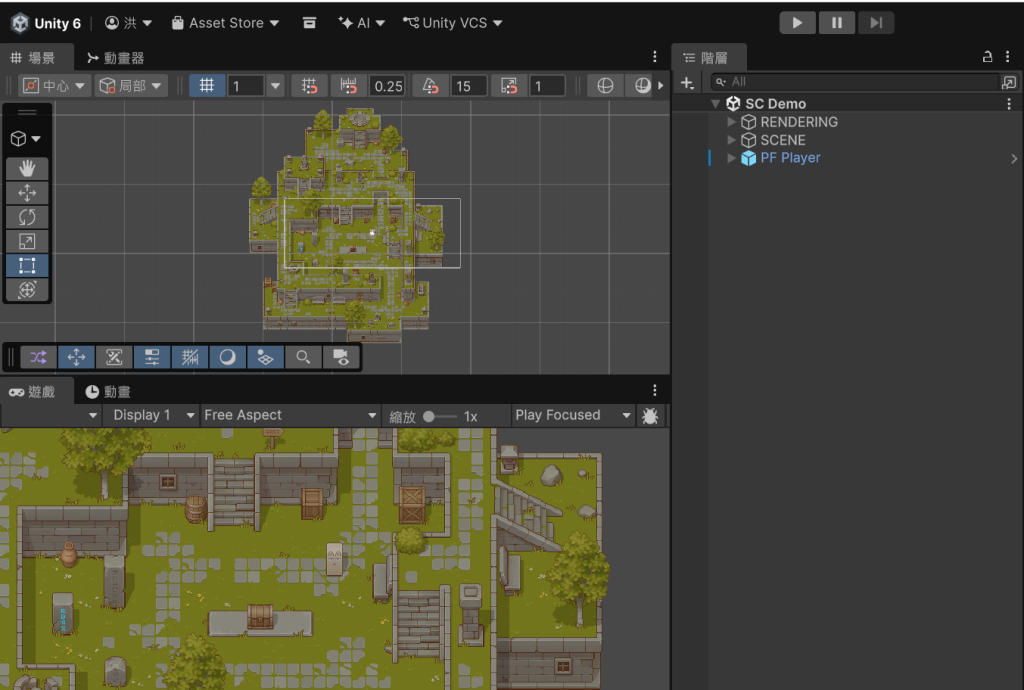Select the Move tool in scene toolbar

27,193
